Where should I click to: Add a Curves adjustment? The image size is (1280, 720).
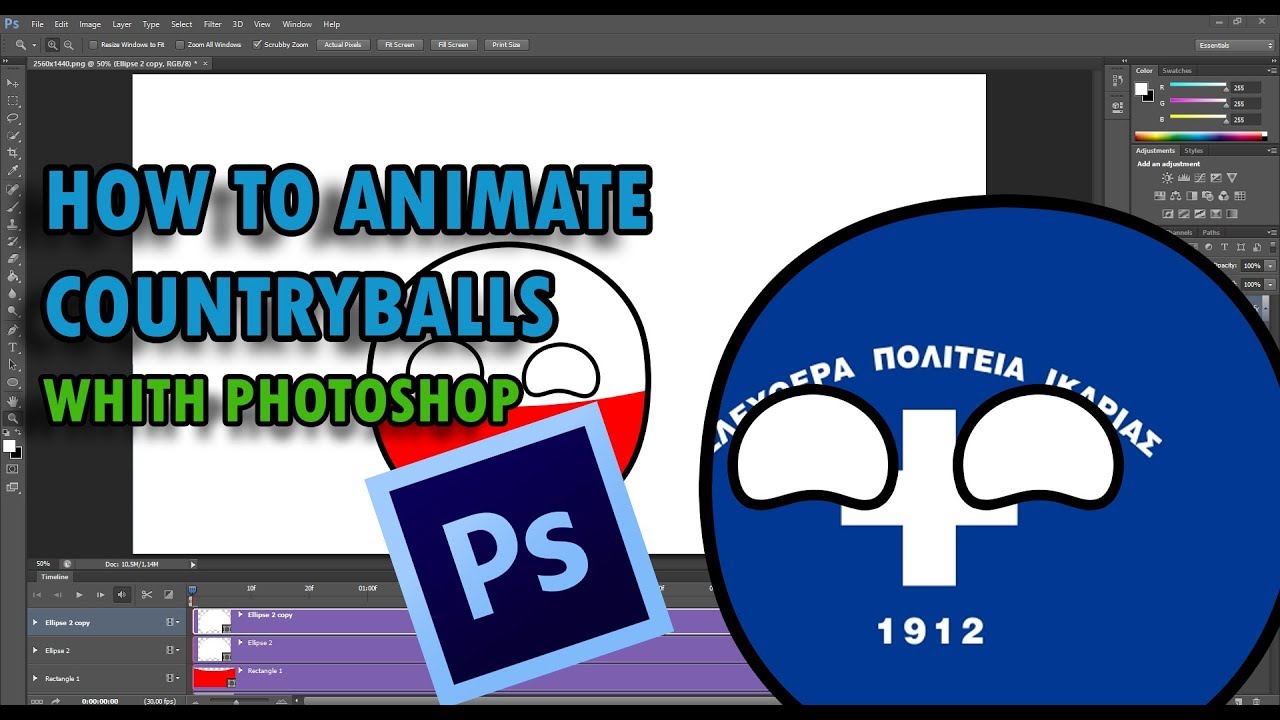pos(1199,178)
